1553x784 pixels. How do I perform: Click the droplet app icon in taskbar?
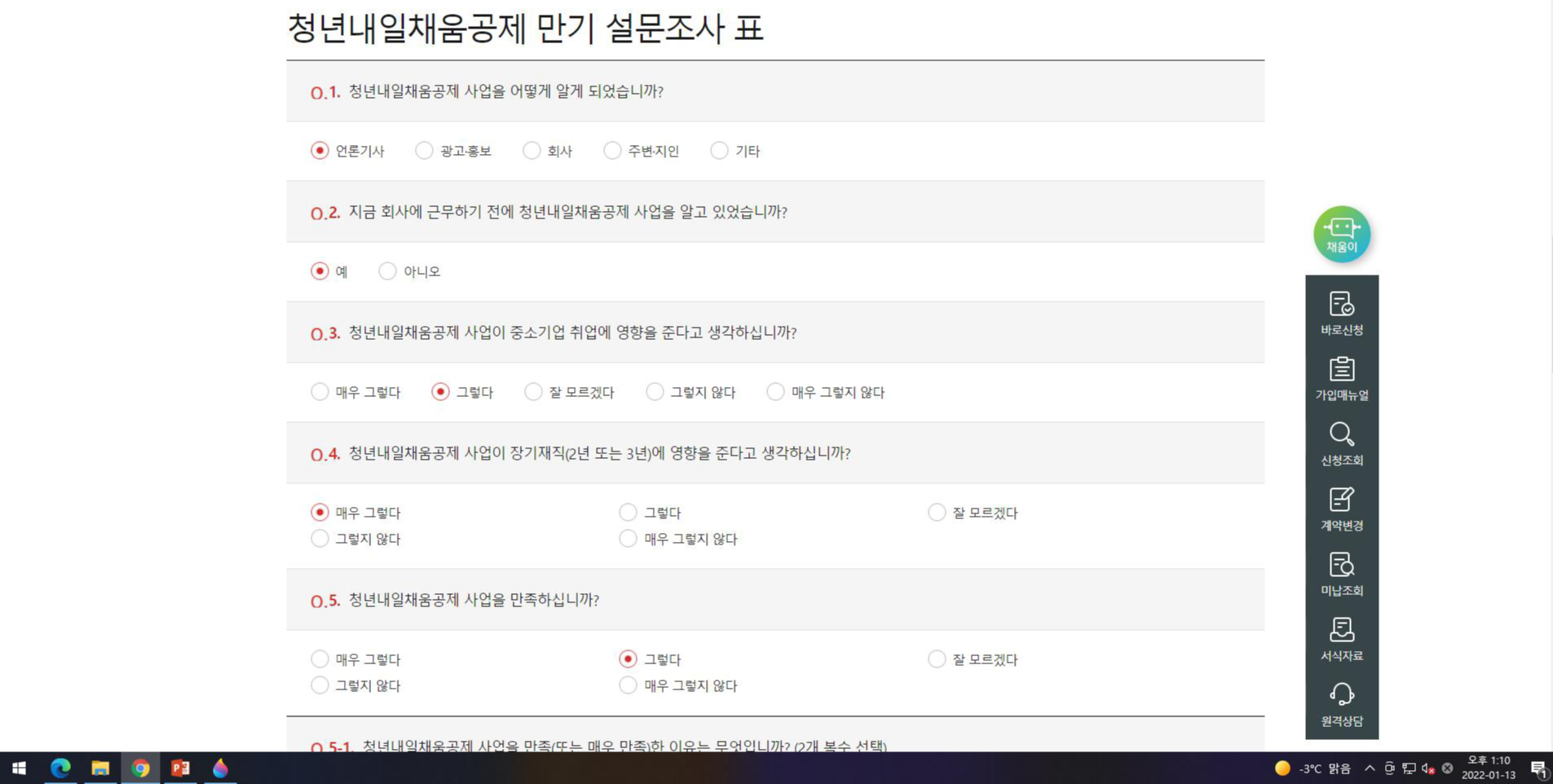(x=220, y=768)
